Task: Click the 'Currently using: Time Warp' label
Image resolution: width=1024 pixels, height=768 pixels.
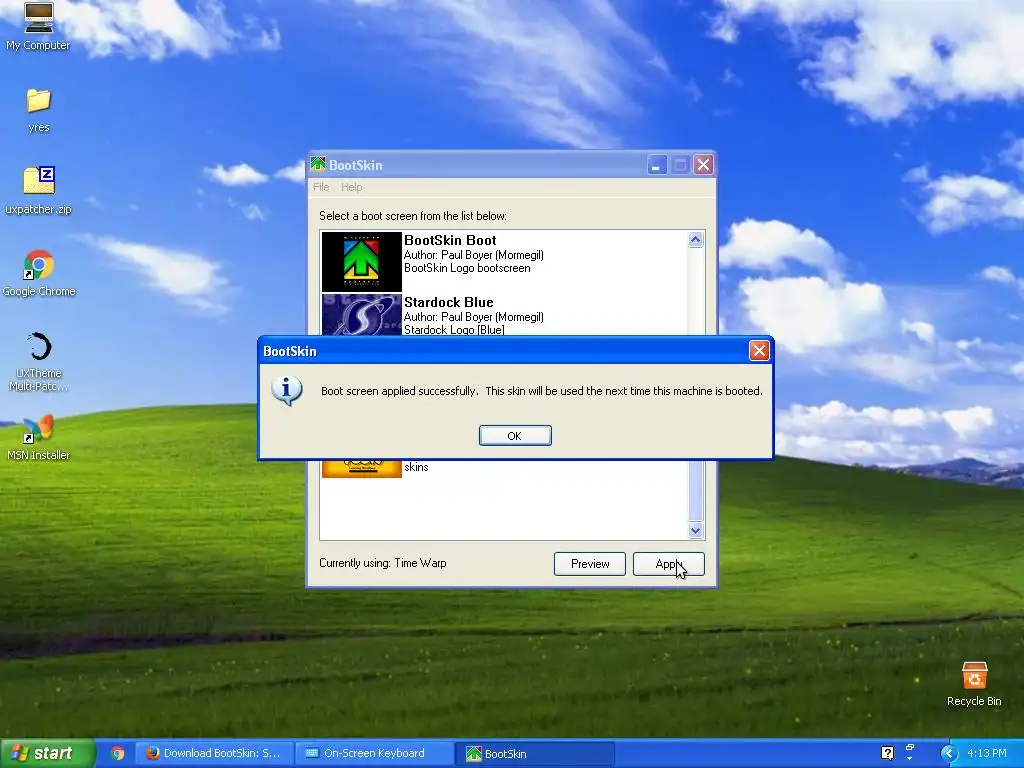Action: coord(383,563)
